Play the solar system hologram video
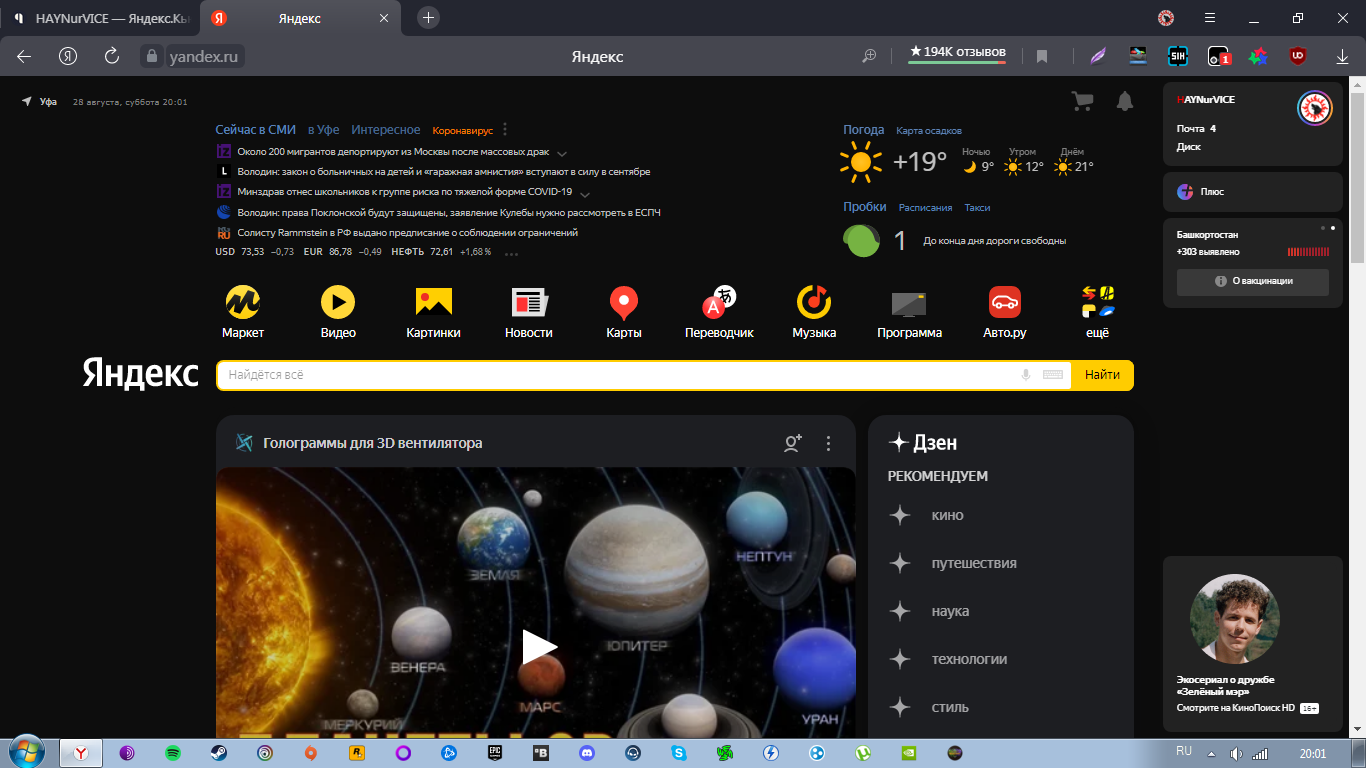The image size is (1366, 768). (539, 647)
